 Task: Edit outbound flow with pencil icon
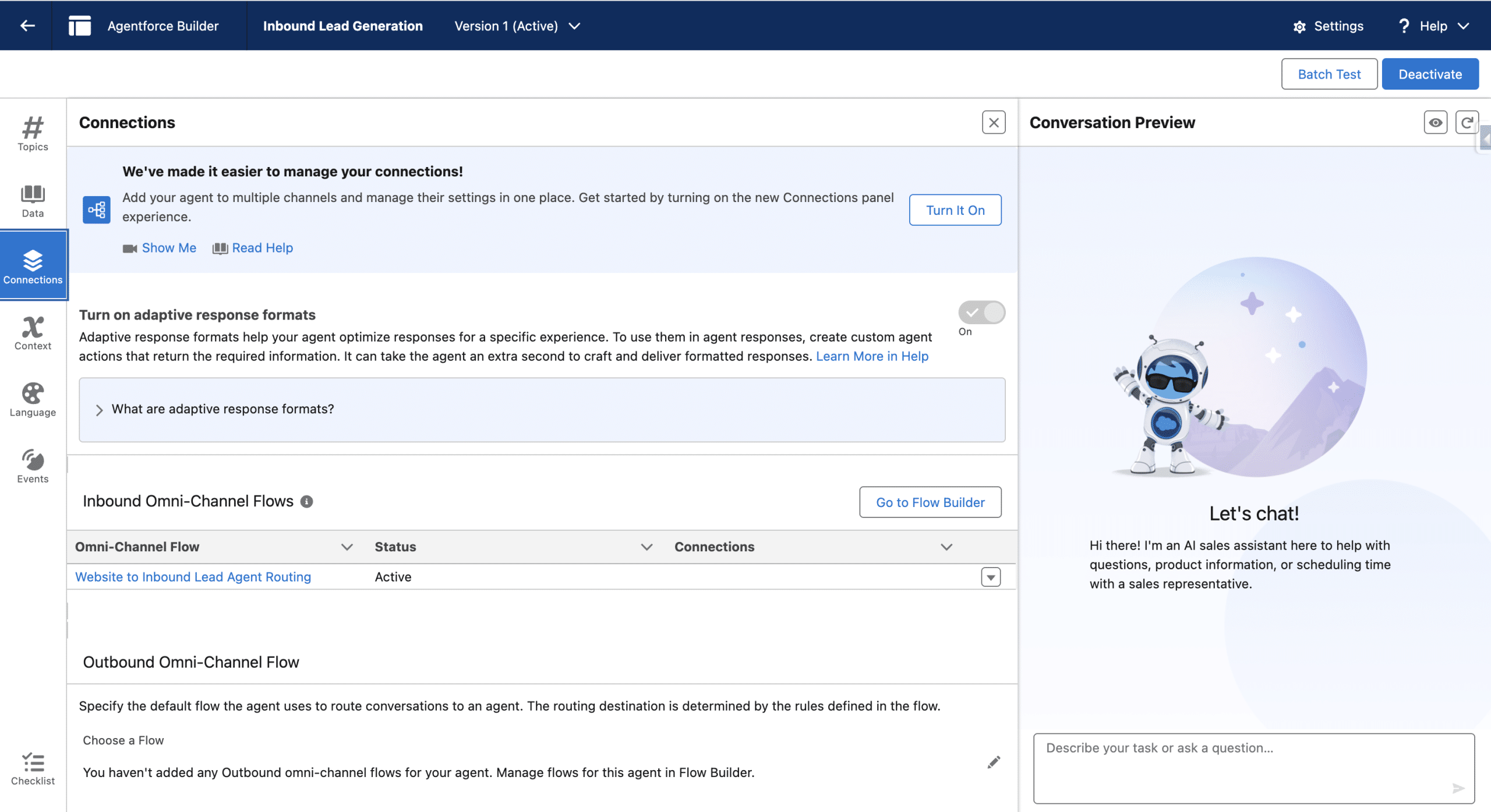(994, 763)
